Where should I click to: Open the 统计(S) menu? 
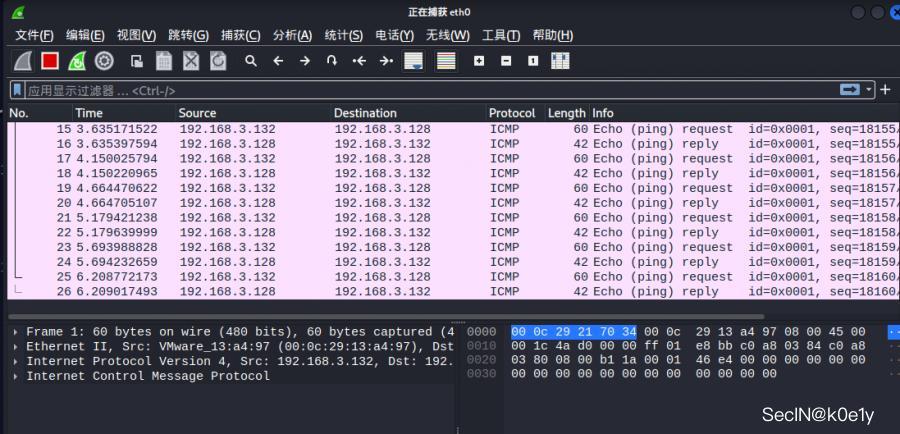(x=343, y=35)
